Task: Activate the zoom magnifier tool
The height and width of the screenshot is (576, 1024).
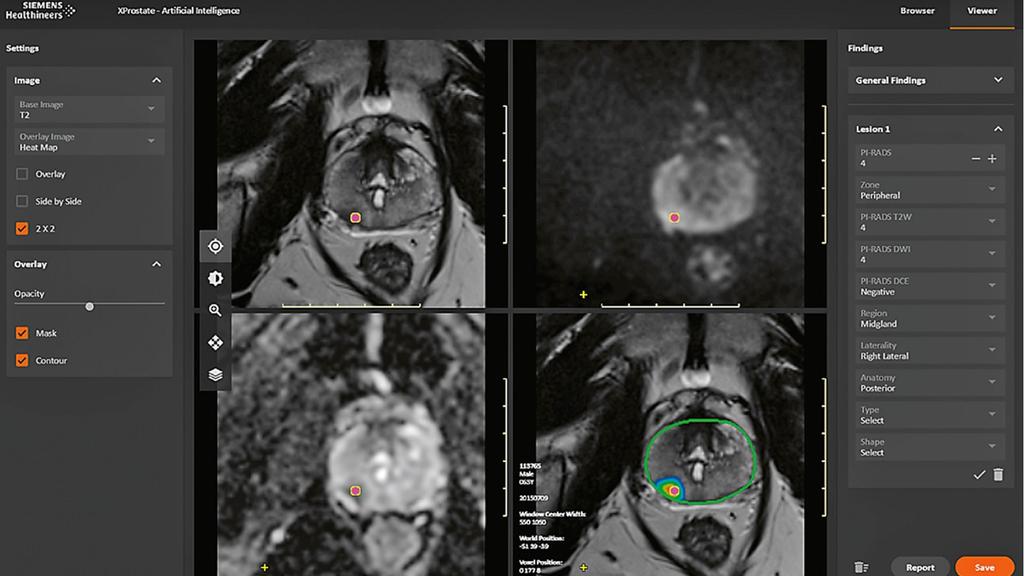Action: [x=214, y=310]
